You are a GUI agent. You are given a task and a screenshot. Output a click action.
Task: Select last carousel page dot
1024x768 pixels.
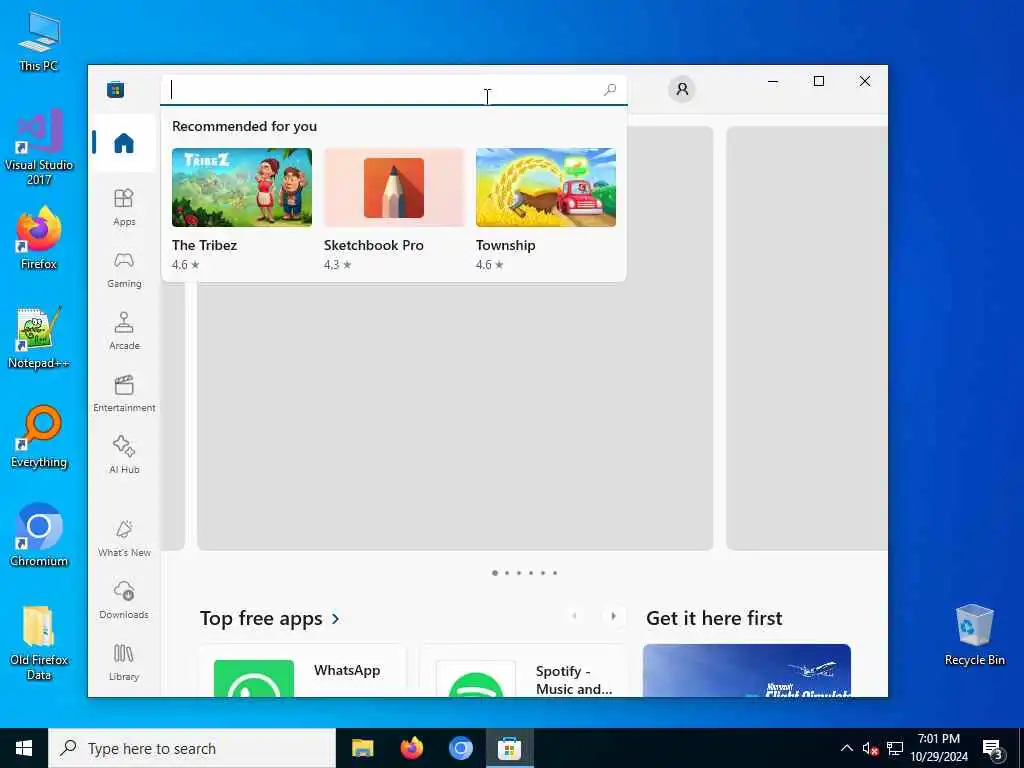tap(555, 573)
